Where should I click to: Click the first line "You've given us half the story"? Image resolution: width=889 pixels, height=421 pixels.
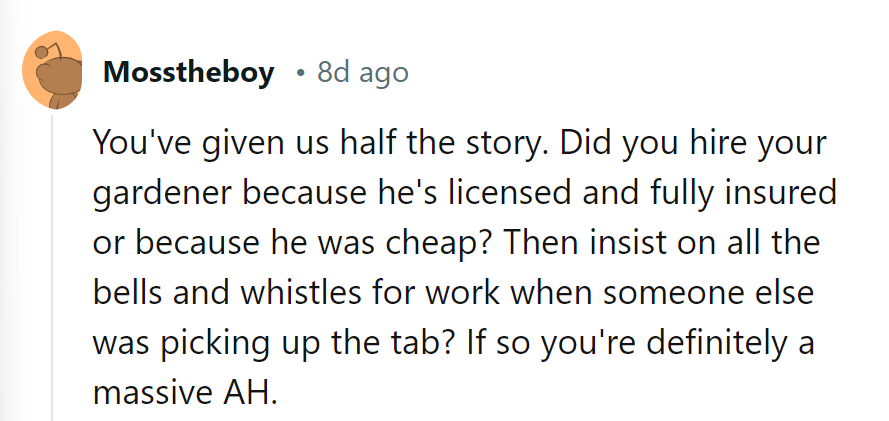(305, 142)
